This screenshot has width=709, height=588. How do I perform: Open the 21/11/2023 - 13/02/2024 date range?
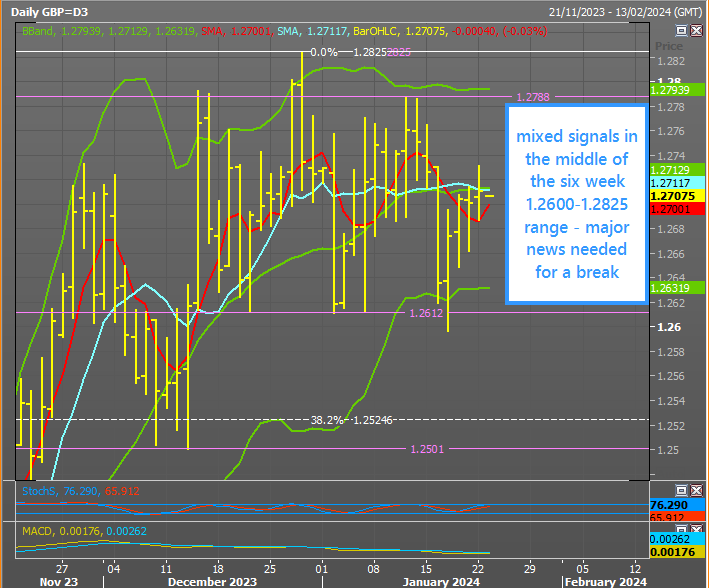(624, 11)
